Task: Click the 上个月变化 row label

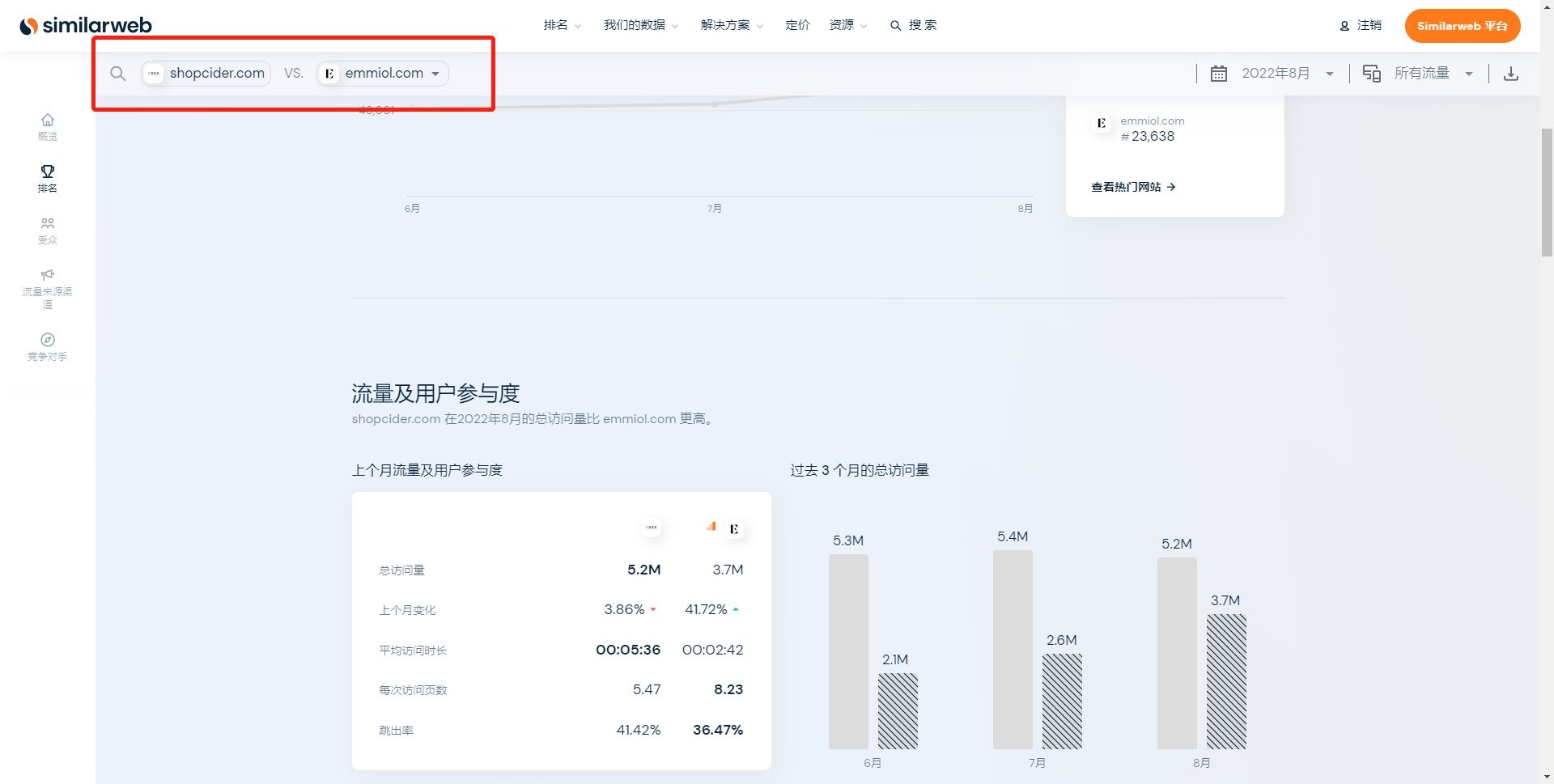Action: [408, 610]
